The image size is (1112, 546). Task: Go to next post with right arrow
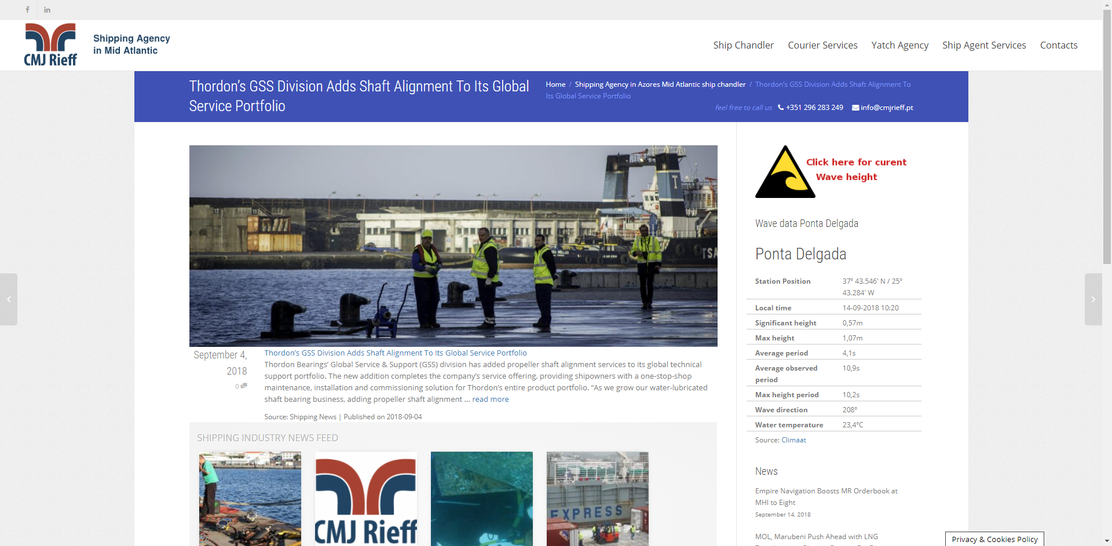(x=1094, y=299)
